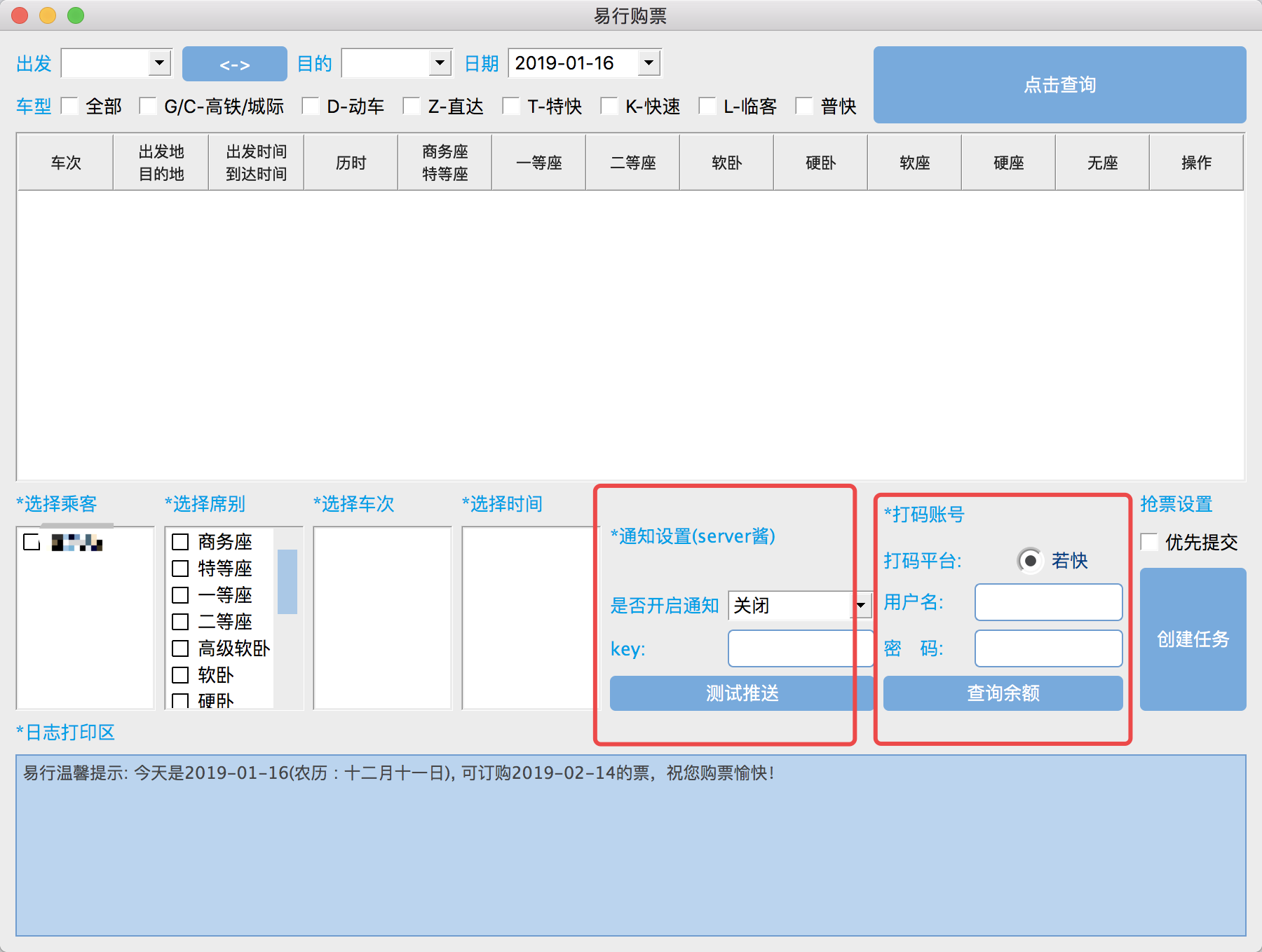Viewport: 1262px width, 952px height.
Task: Toggle the T-特快 checkbox
Action: click(x=511, y=106)
